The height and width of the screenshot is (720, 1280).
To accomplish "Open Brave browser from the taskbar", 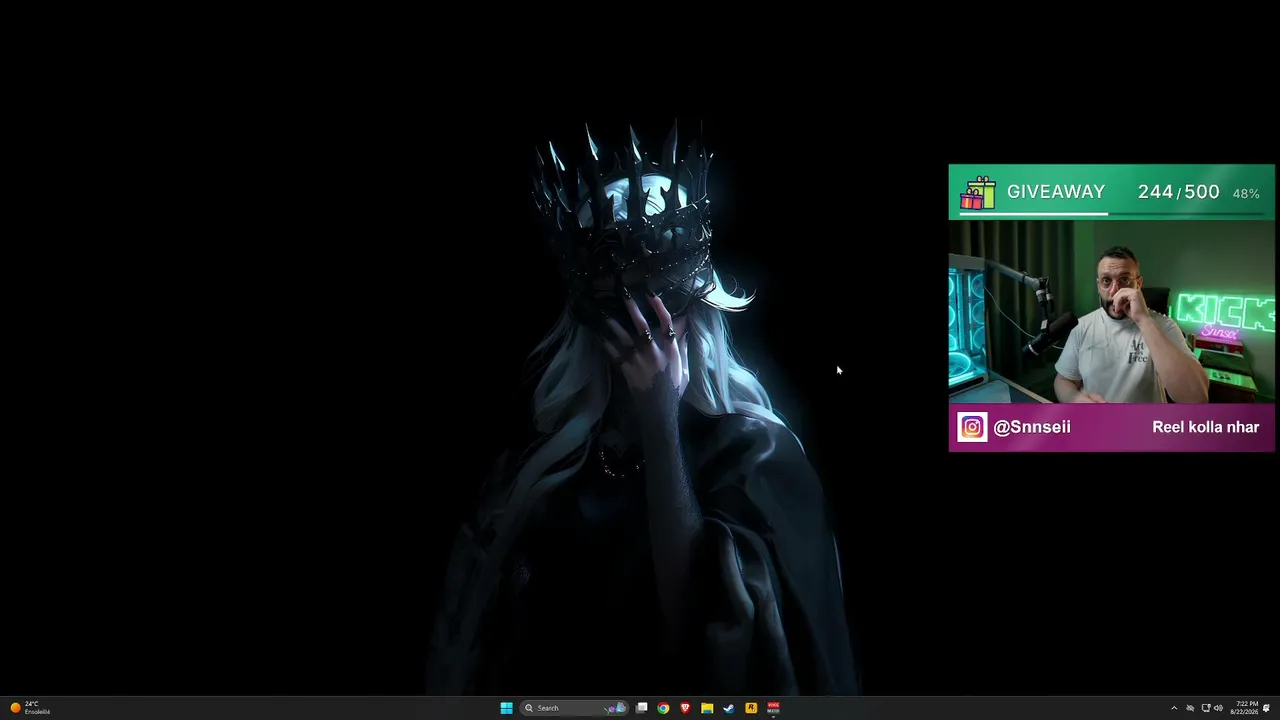I will pos(685,708).
